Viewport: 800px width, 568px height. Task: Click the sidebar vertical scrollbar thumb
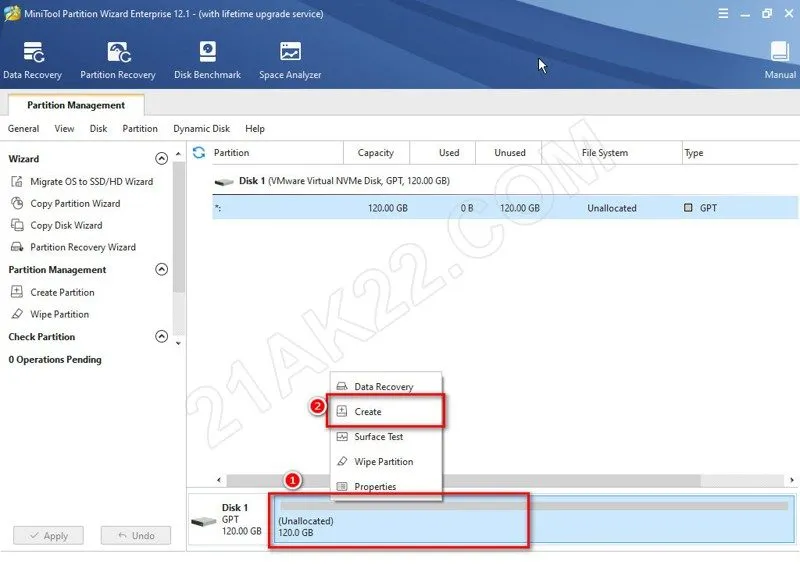coord(178,227)
